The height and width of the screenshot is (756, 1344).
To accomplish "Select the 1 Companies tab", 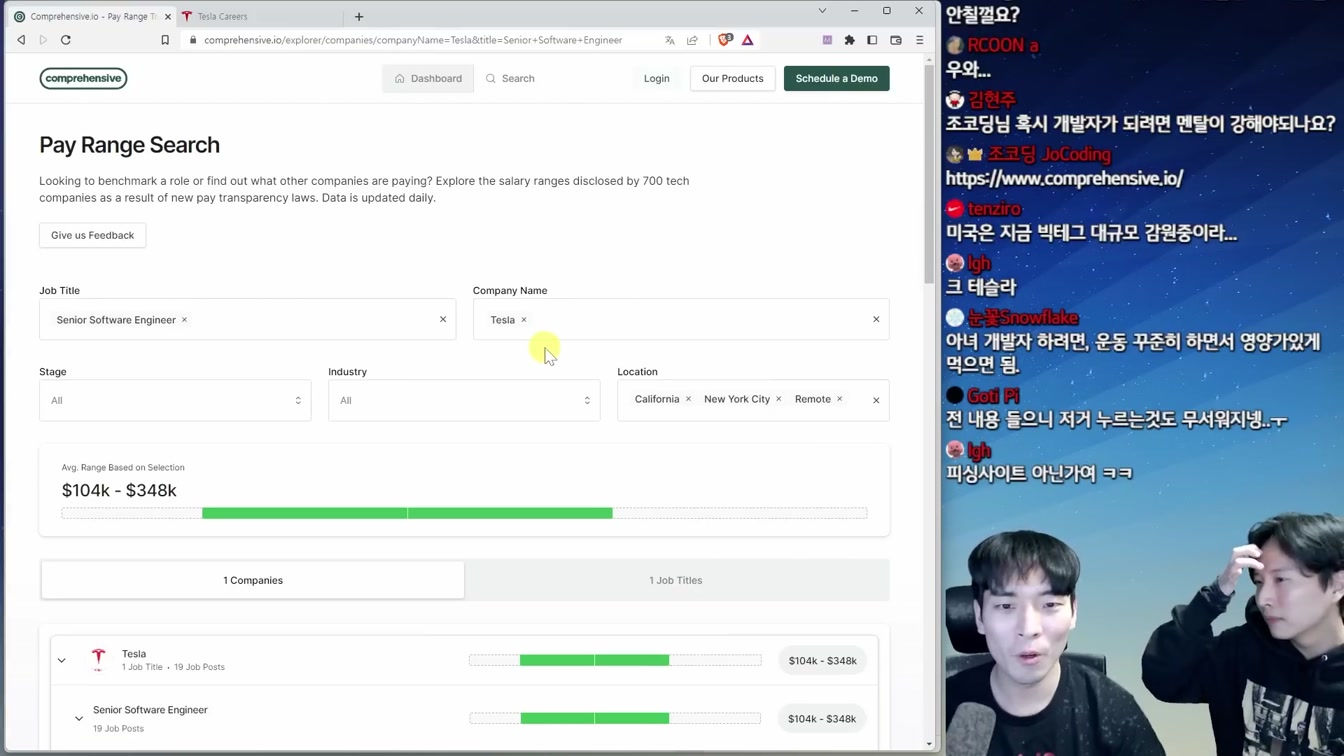I will click(x=253, y=580).
